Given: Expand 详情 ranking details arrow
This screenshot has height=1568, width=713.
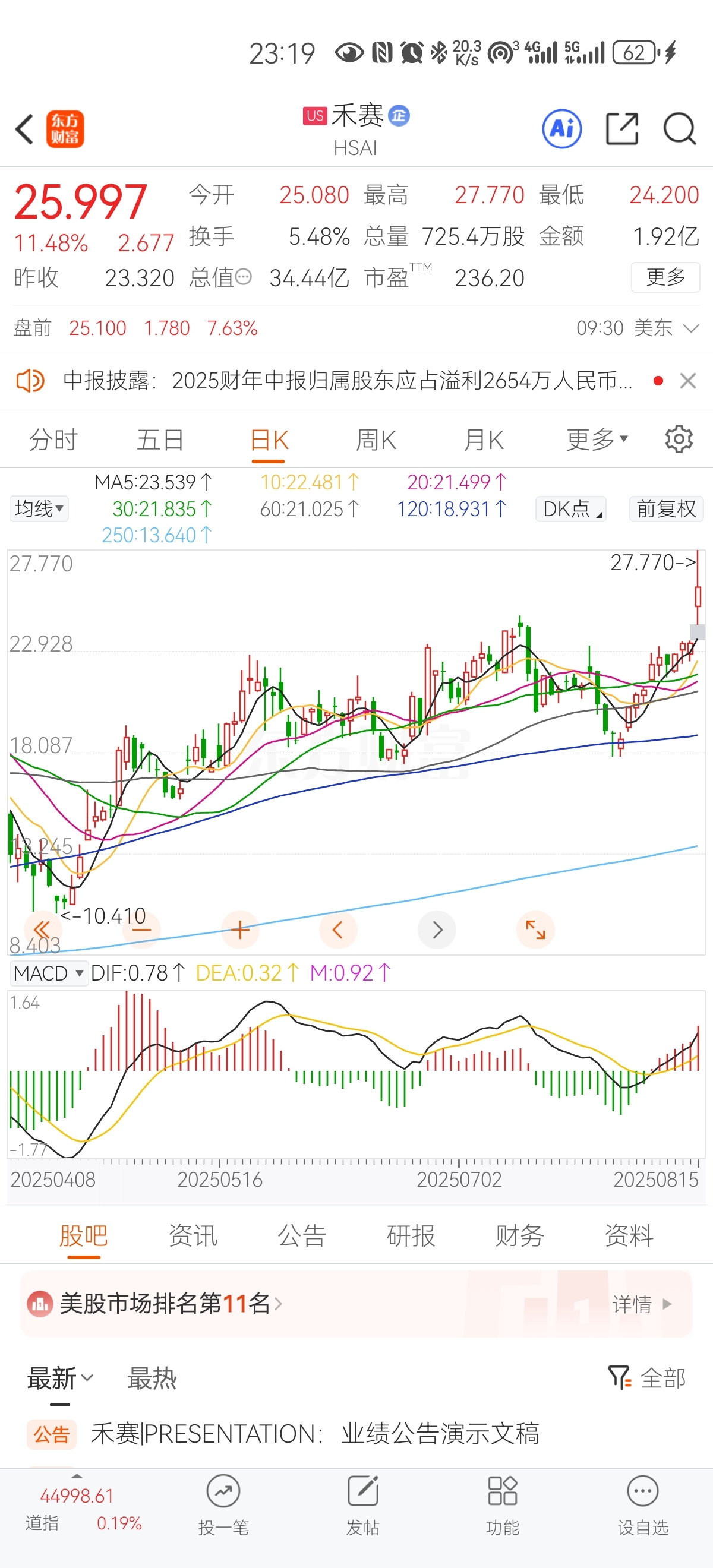Looking at the screenshot, I should [667, 1304].
